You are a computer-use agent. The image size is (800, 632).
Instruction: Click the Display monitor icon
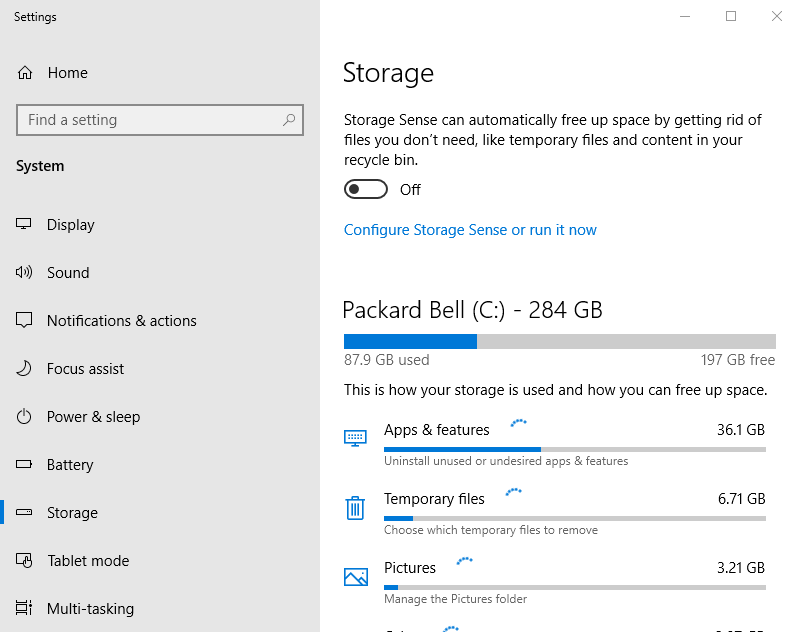23,224
